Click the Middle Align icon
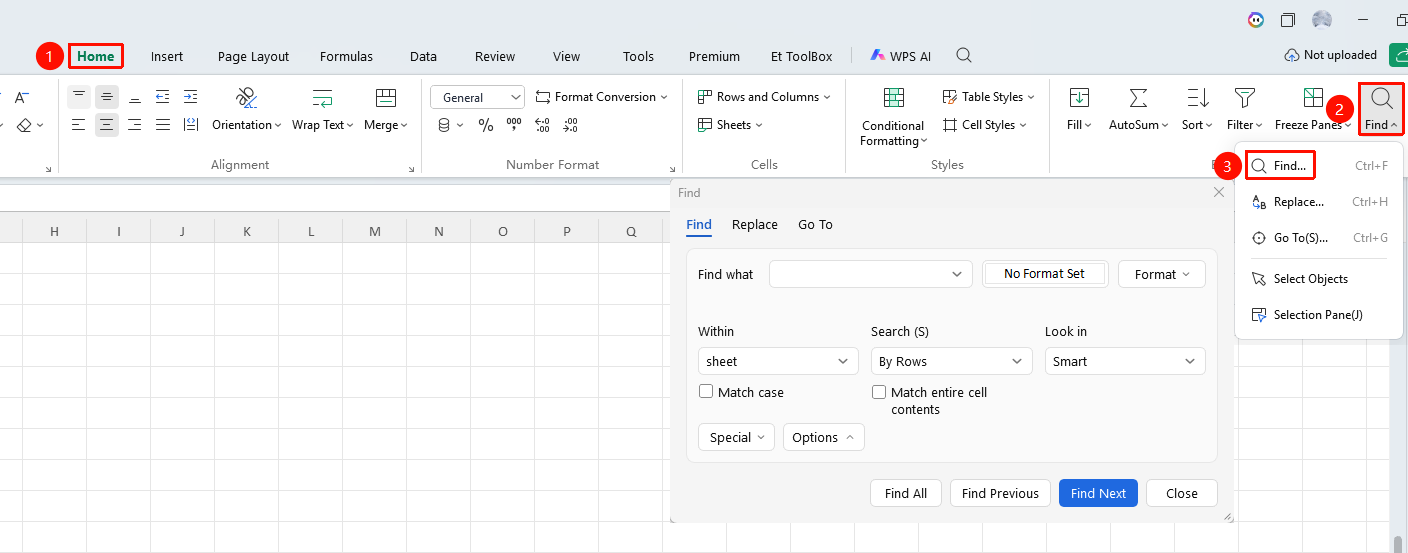Screen dimensions: 1408x553 [107, 97]
